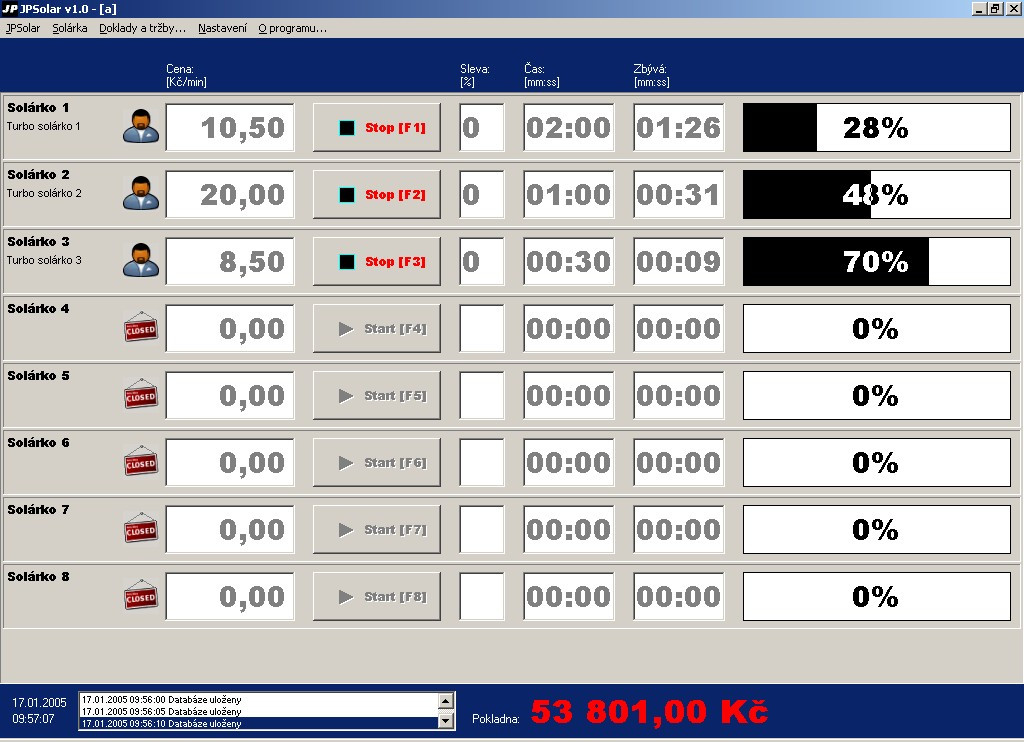
Task: Click the customer avatar of Solárko 3
Action: pyautogui.click(x=141, y=261)
